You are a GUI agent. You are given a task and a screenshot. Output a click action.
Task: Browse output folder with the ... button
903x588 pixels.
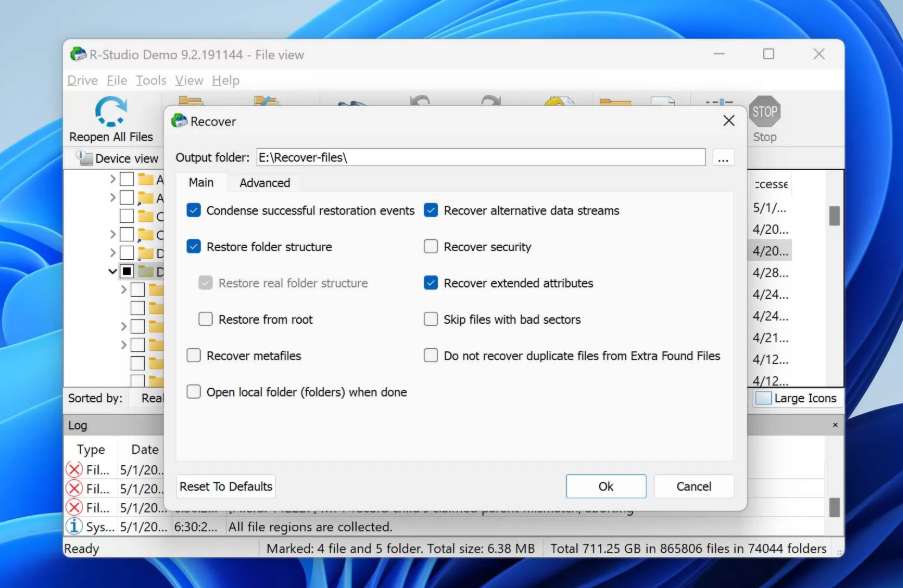click(x=723, y=158)
